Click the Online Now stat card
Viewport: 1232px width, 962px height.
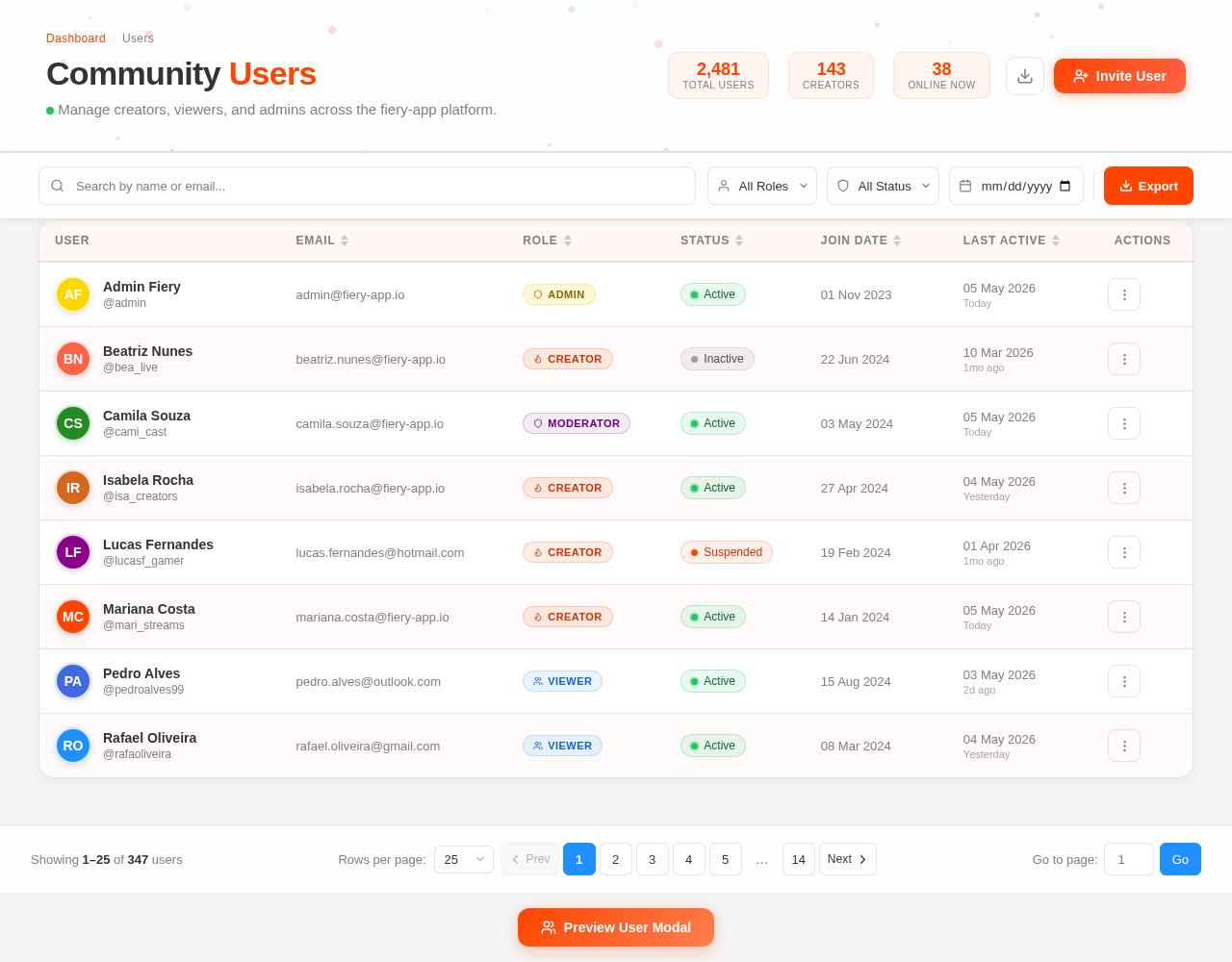point(941,76)
